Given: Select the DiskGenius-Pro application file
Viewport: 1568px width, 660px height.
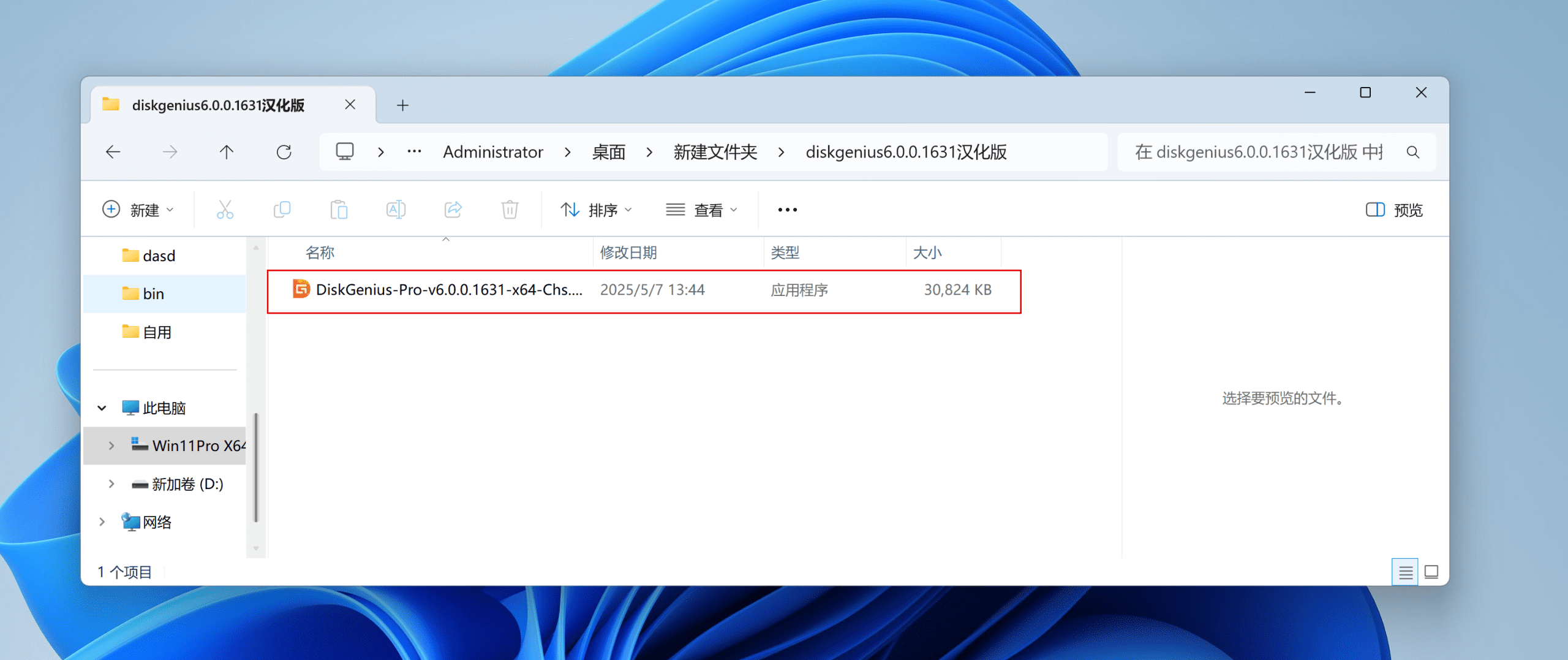Looking at the screenshot, I should click(x=448, y=290).
